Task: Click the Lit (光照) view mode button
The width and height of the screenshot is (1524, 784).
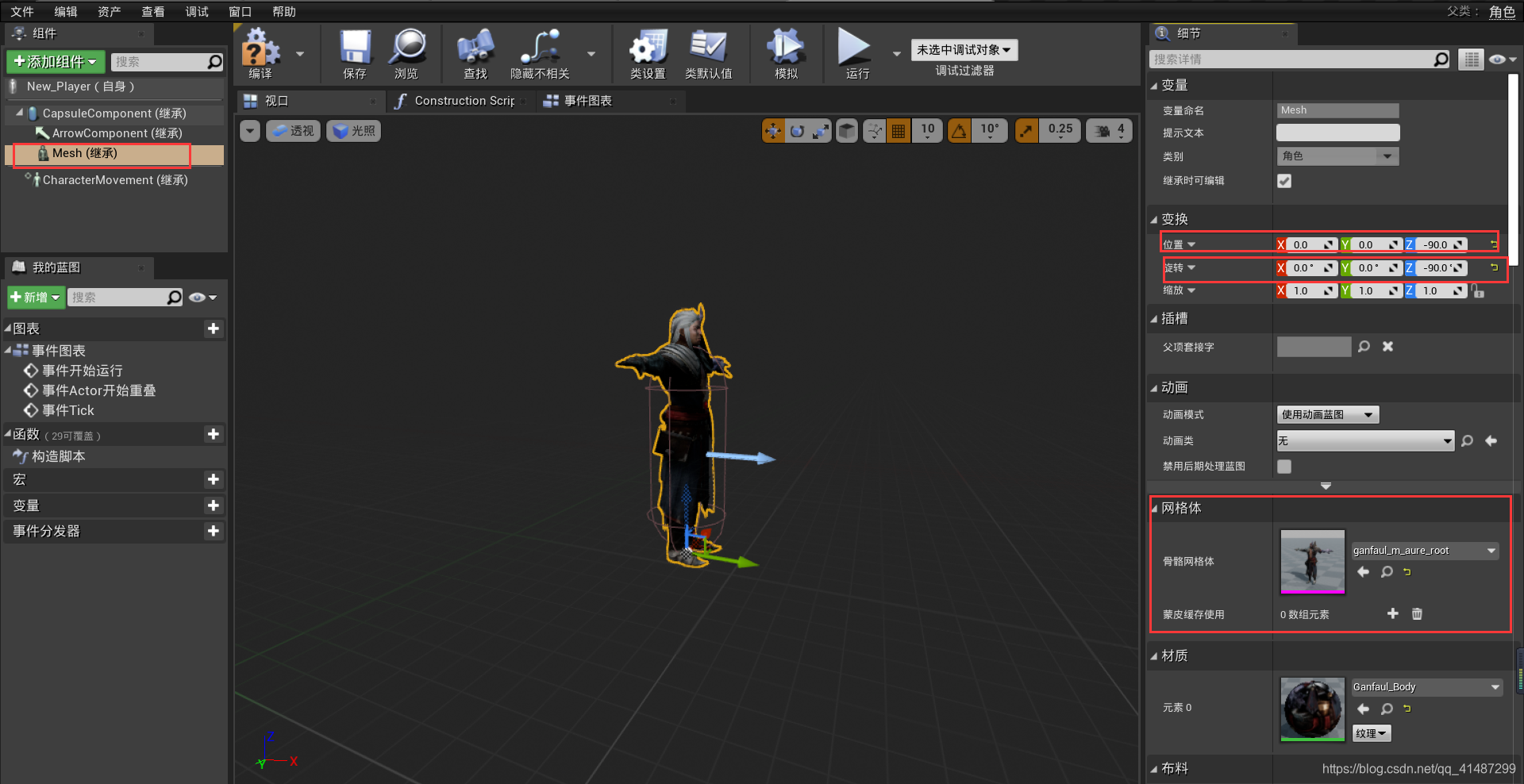Action: coord(354,131)
